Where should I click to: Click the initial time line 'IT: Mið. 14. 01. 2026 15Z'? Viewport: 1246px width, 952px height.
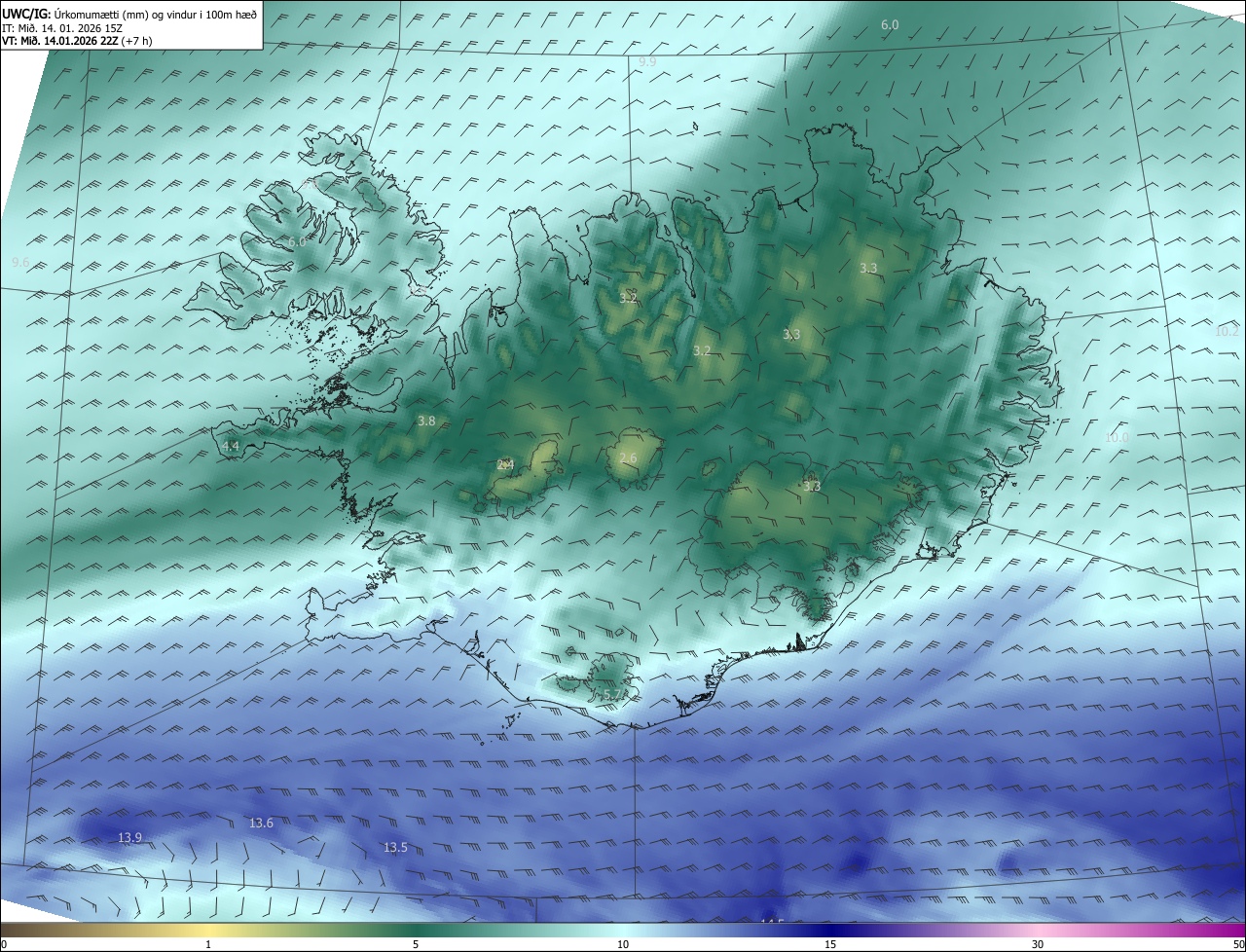(60, 27)
